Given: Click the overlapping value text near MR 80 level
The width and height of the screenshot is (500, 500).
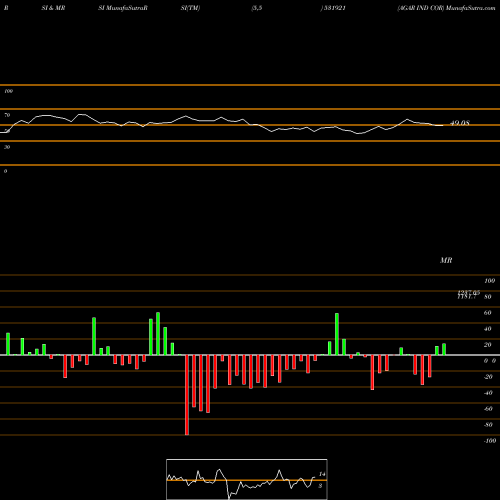Looking at the screenshot, I should click(468, 295).
